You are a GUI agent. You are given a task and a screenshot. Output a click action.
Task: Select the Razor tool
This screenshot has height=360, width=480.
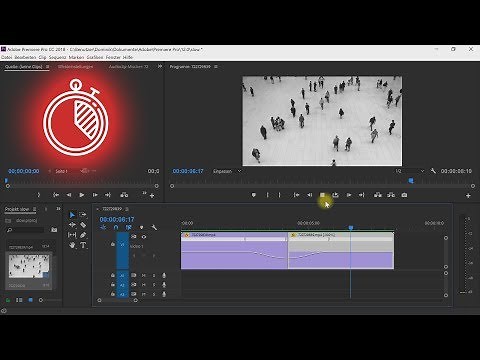(x=83, y=225)
